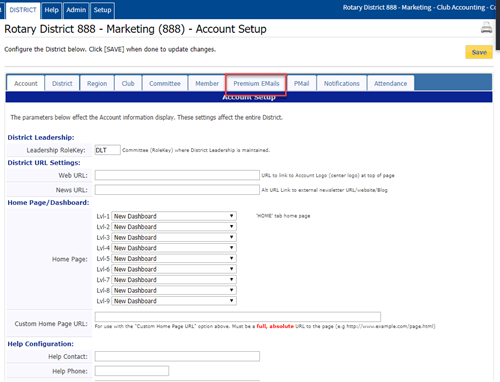Expand the Lvl-1 home page dropdown

click(174, 216)
